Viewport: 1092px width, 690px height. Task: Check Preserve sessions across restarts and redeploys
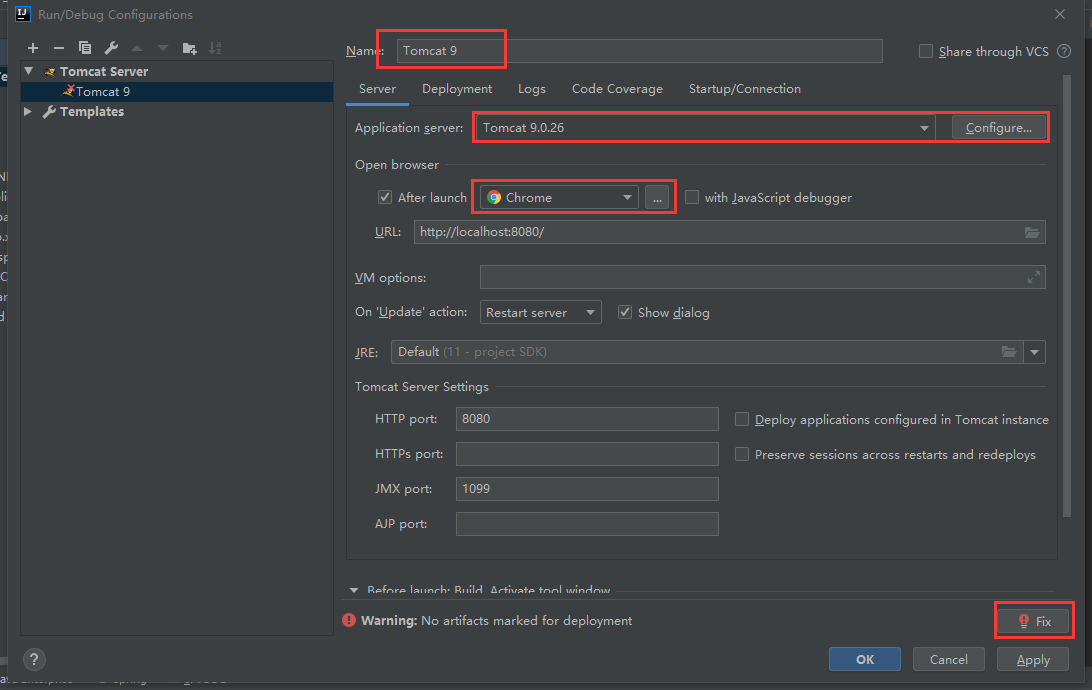click(x=741, y=454)
